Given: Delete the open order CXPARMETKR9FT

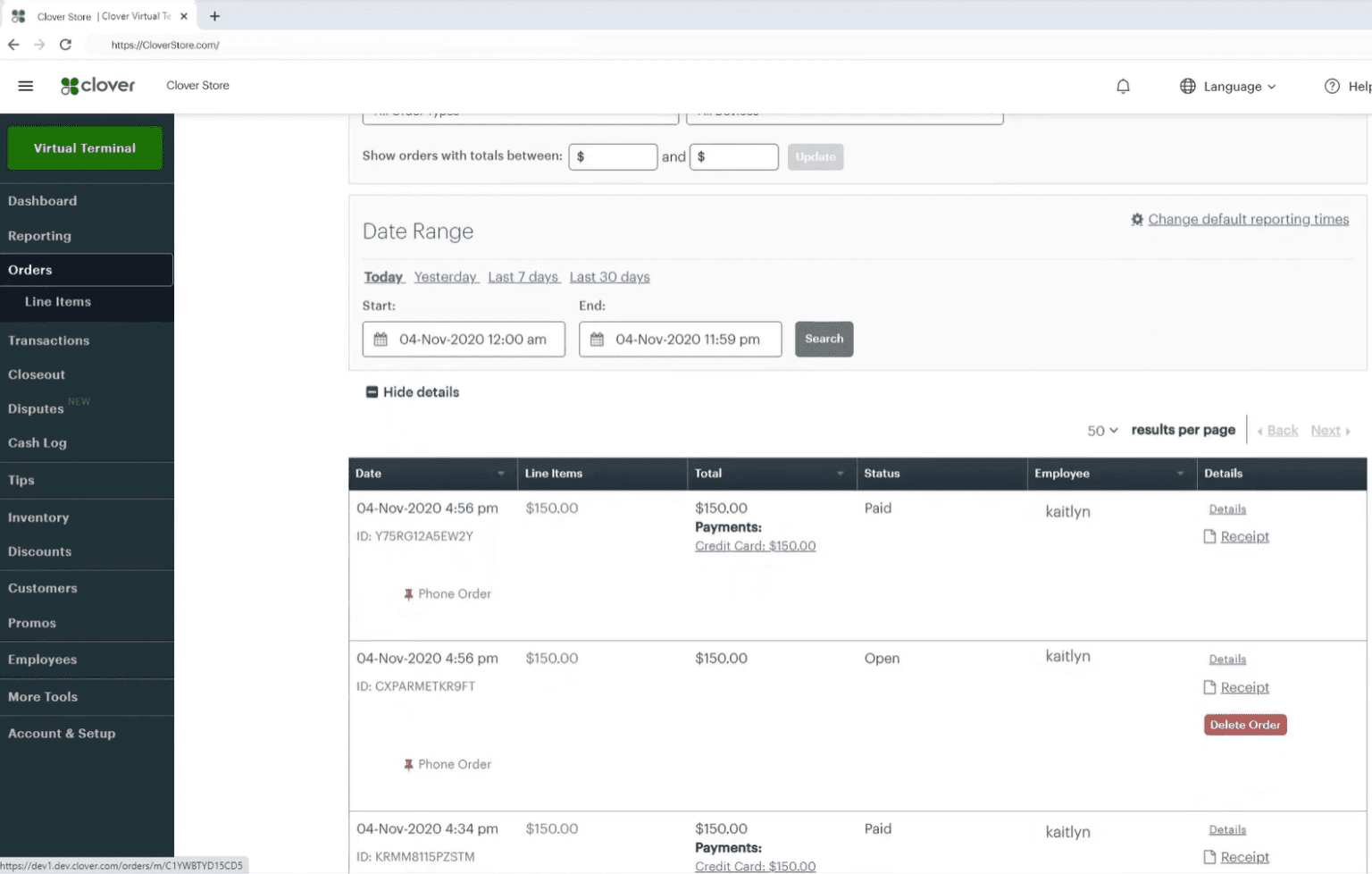Looking at the screenshot, I should [x=1244, y=725].
